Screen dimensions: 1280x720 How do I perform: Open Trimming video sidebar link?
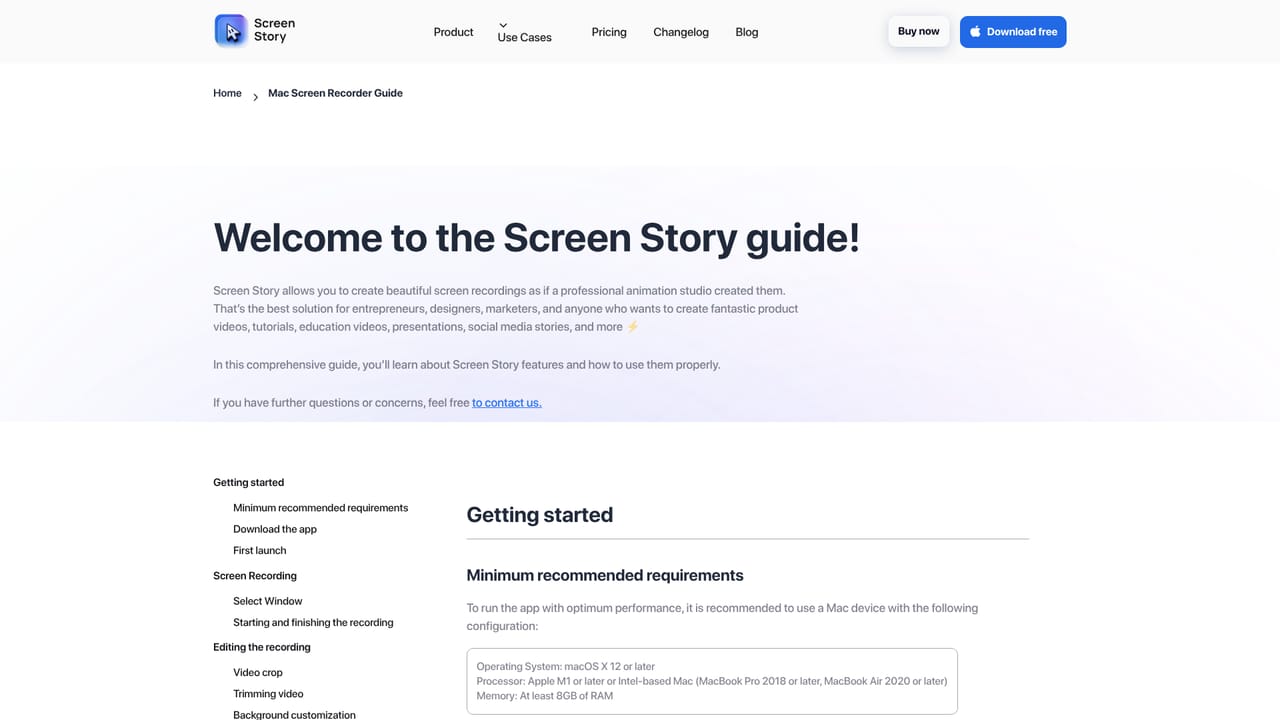pos(268,694)
